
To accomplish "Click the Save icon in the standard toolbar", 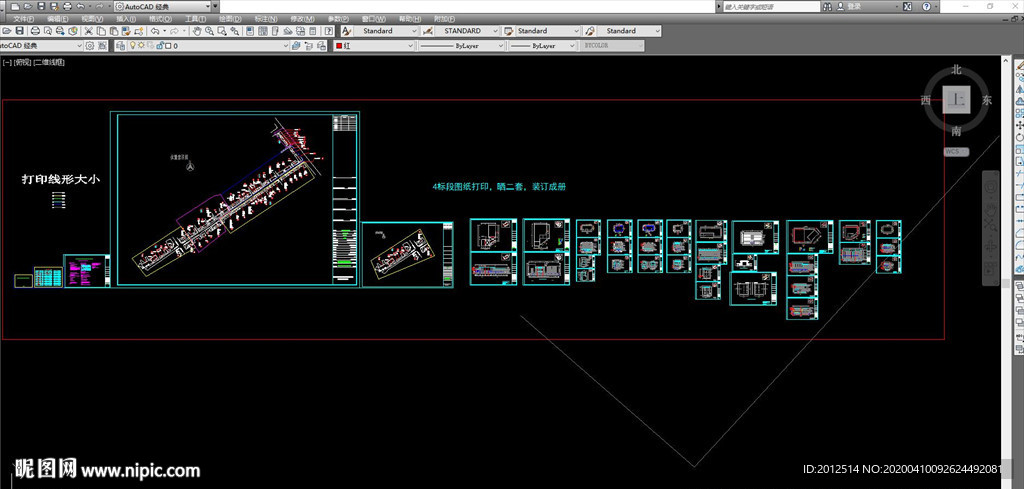I will [x=20, y=31].
